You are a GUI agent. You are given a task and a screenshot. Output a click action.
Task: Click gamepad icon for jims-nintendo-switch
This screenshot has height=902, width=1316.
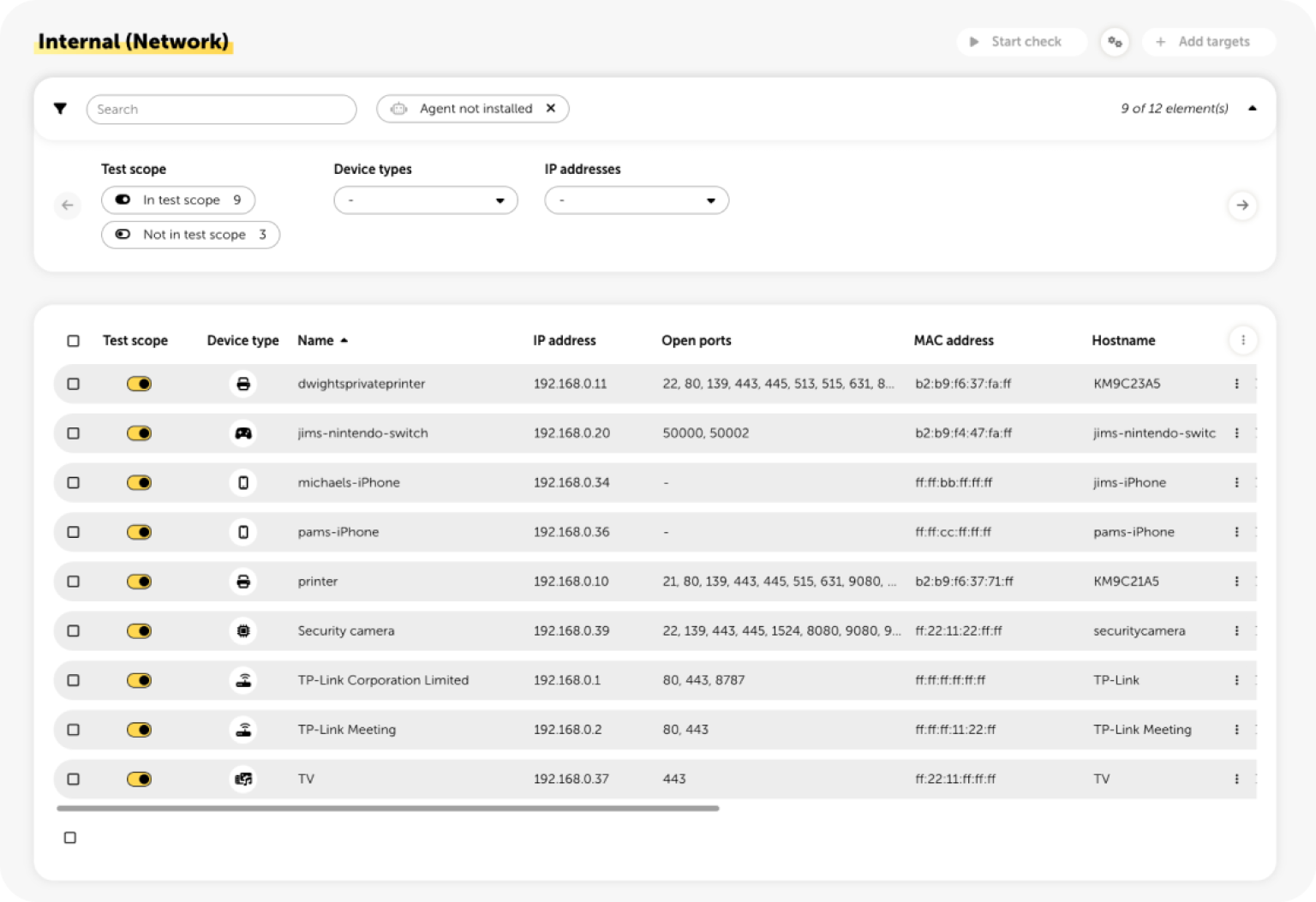tap(243, 433)
